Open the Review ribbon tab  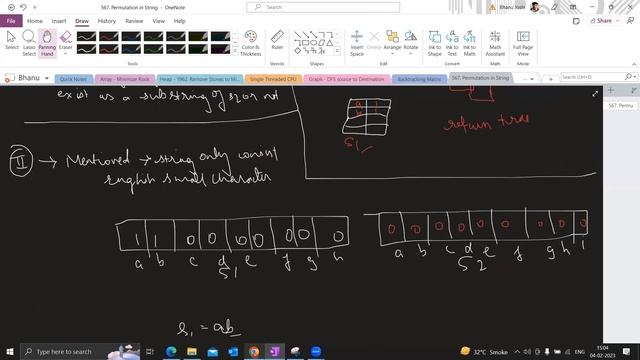pos(134,21)
